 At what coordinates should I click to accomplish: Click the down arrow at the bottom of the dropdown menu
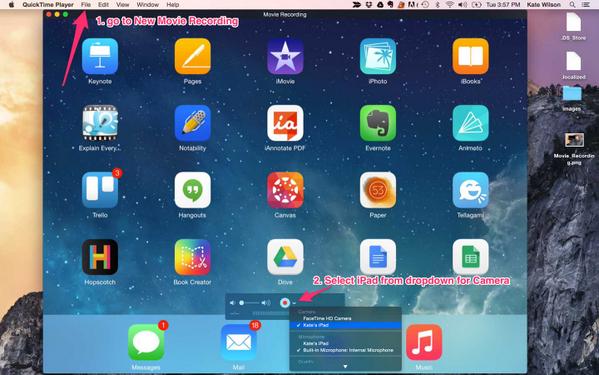[345, 366]
